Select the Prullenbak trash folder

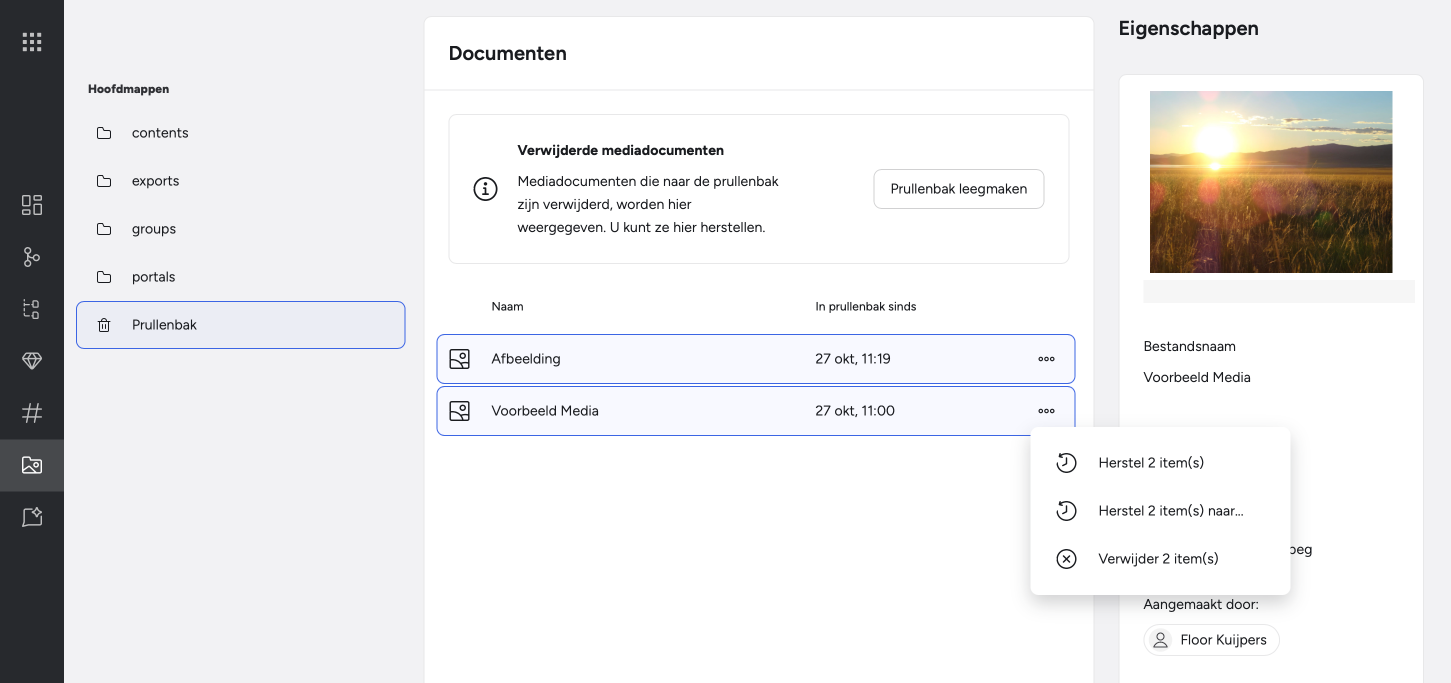[x=240, y=325]
